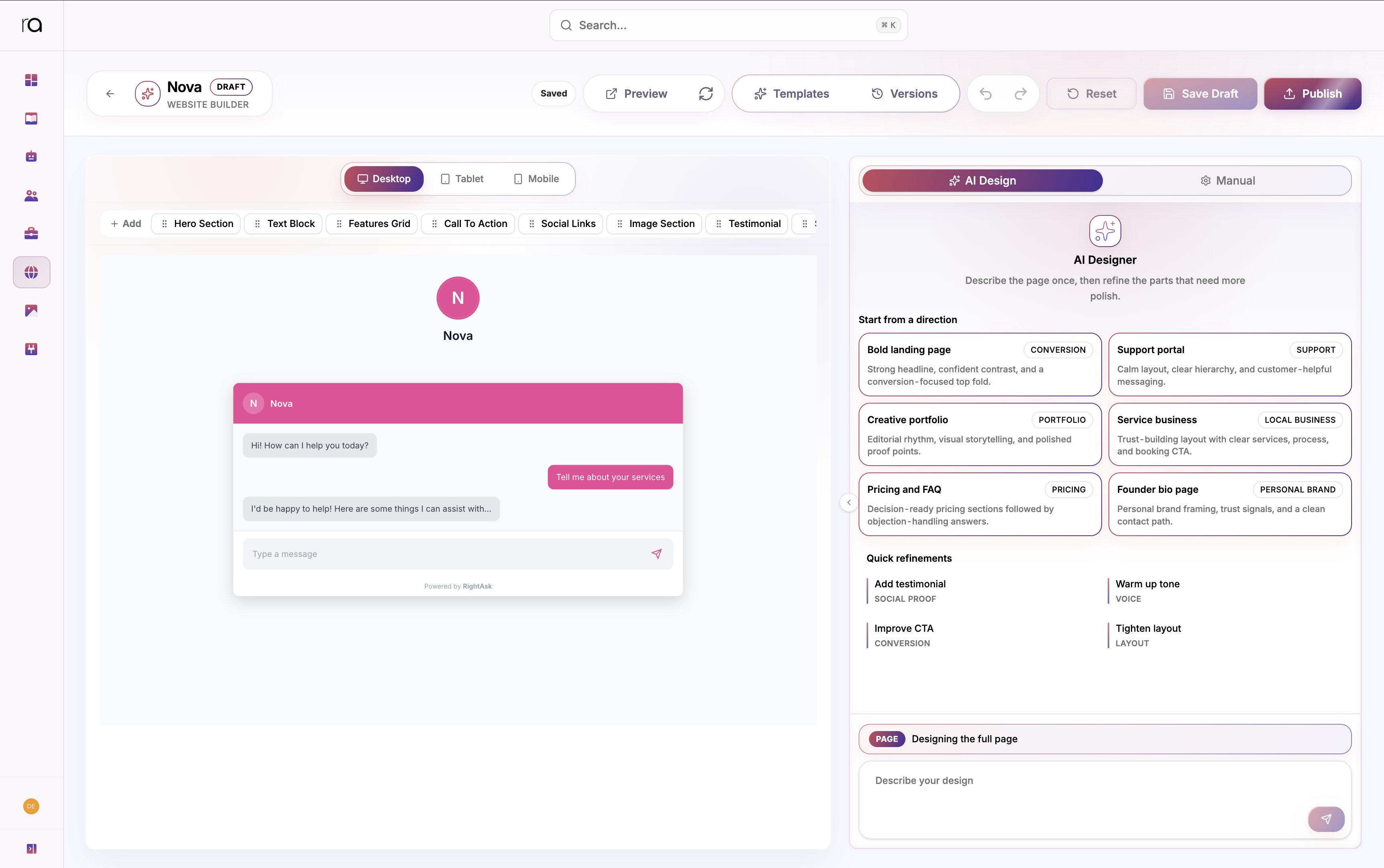The image size is (1384, 868).
Task: Switch to Mobile view
Action: (x=536, y=179)
